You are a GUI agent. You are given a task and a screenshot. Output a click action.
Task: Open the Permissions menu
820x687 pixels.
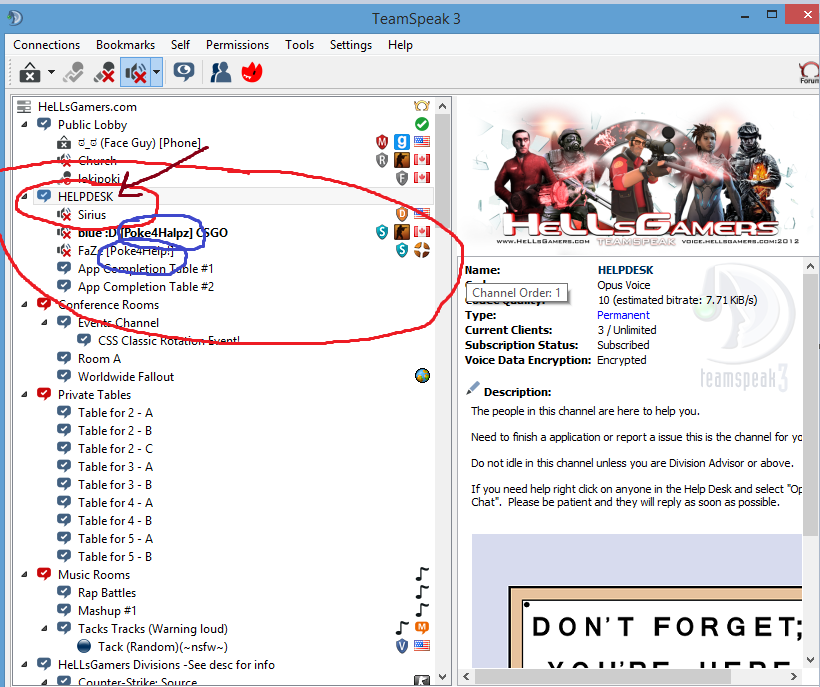tap(237, 45)
